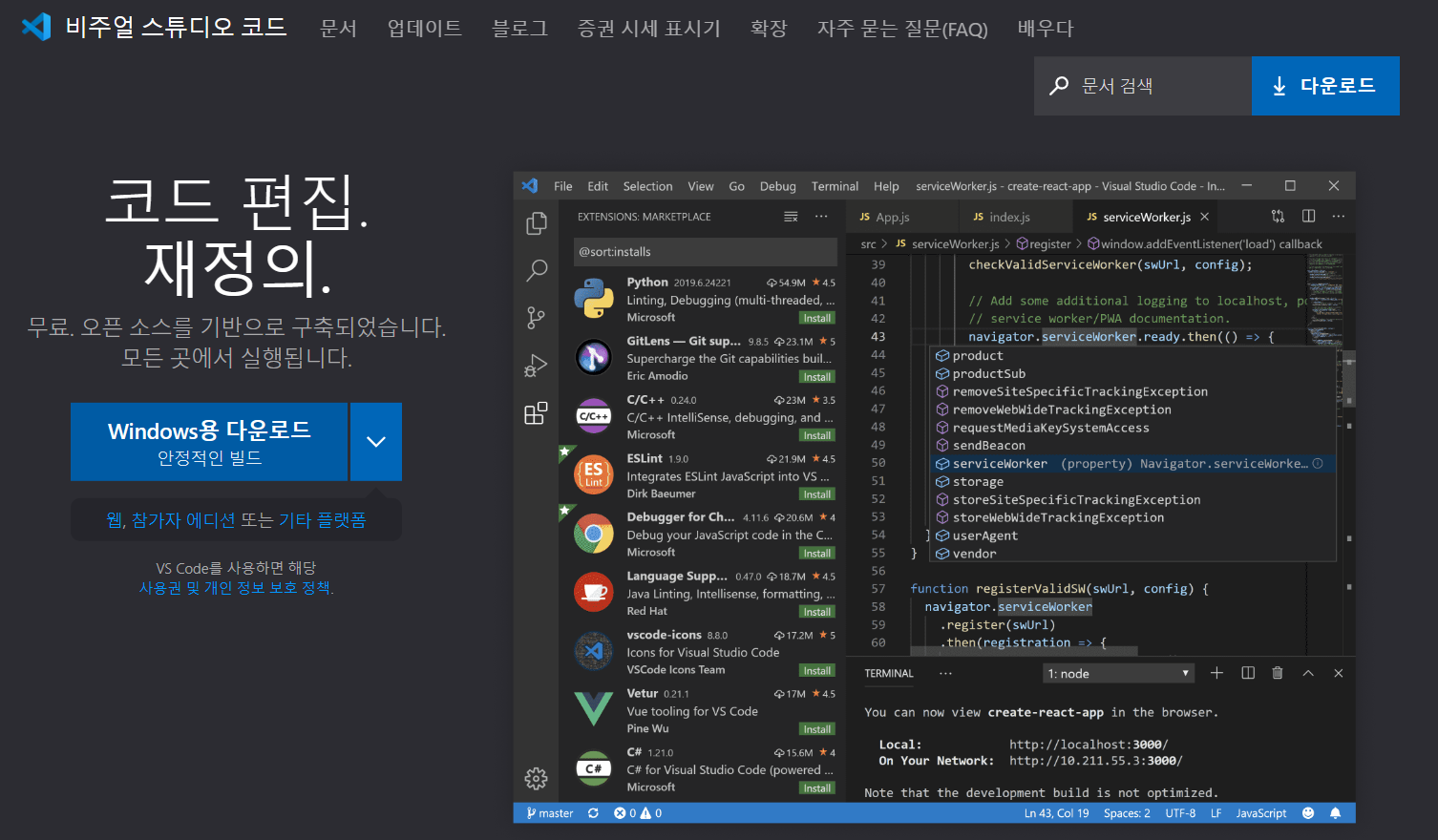The width and height of the screenshot is (1438, 840).
Task: Switch to the App.js tab
Action: [x=885, y=217]
